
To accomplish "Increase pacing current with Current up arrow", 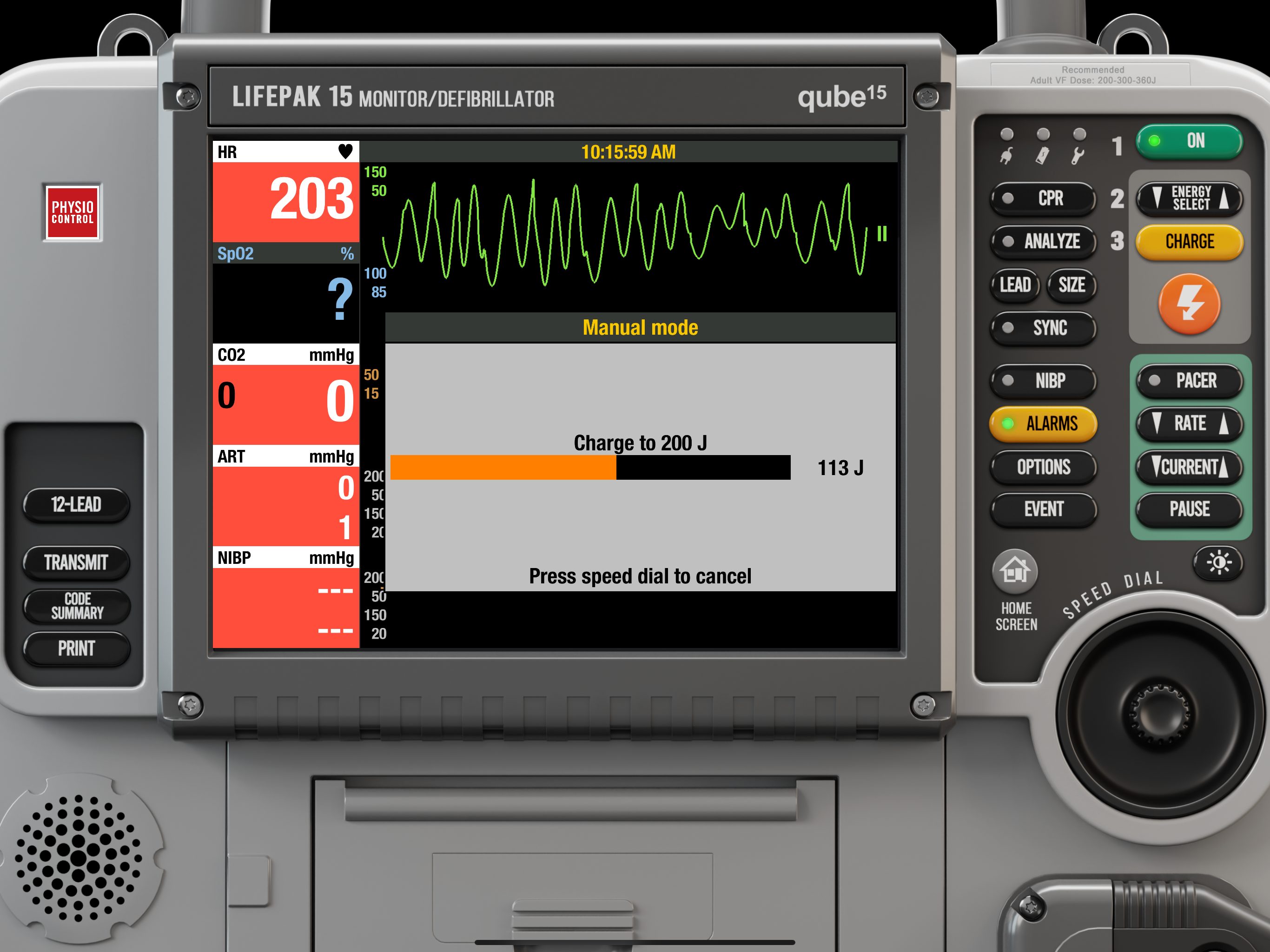I will click(1224, 466).
